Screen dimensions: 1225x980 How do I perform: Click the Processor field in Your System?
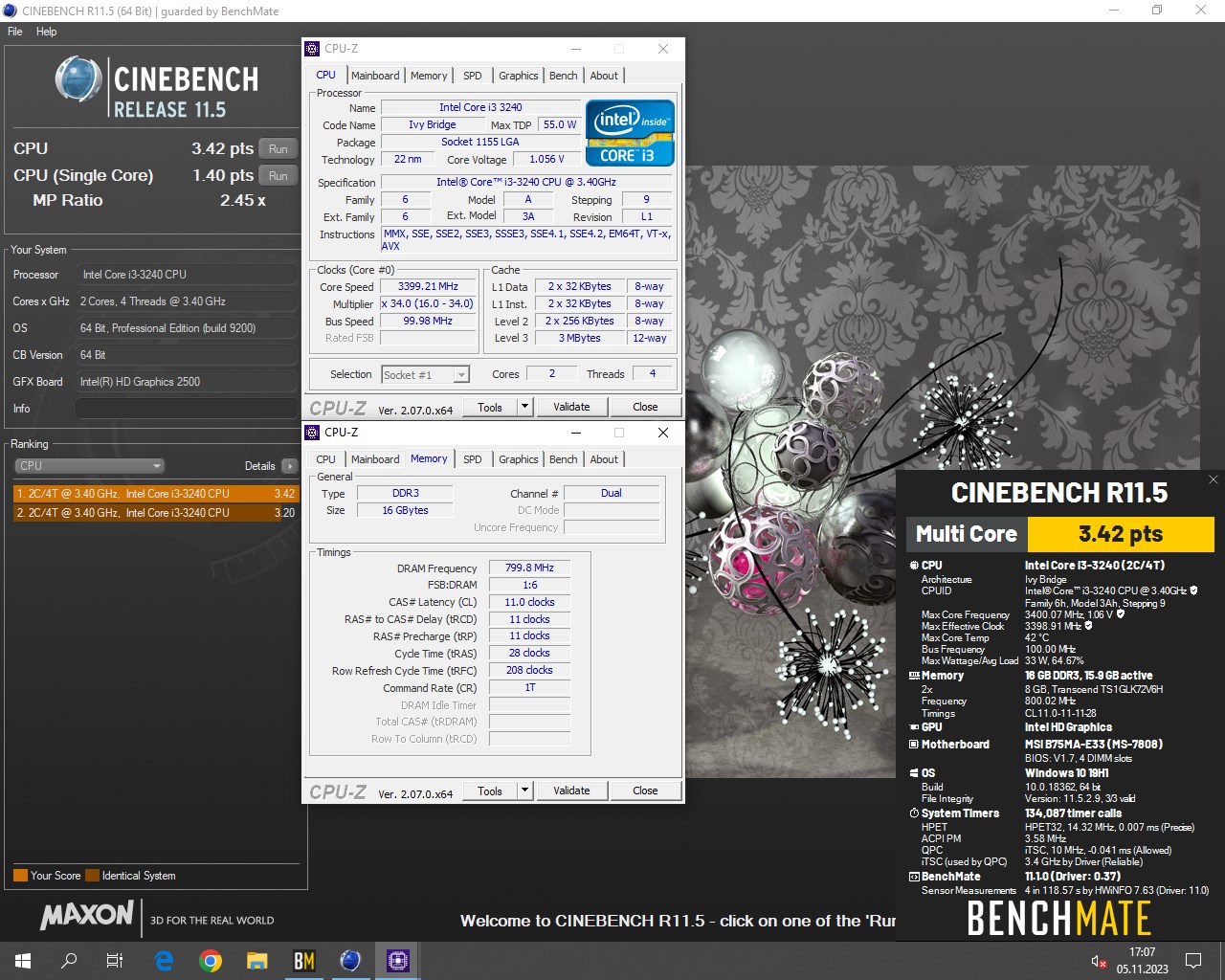coord(187,275)
